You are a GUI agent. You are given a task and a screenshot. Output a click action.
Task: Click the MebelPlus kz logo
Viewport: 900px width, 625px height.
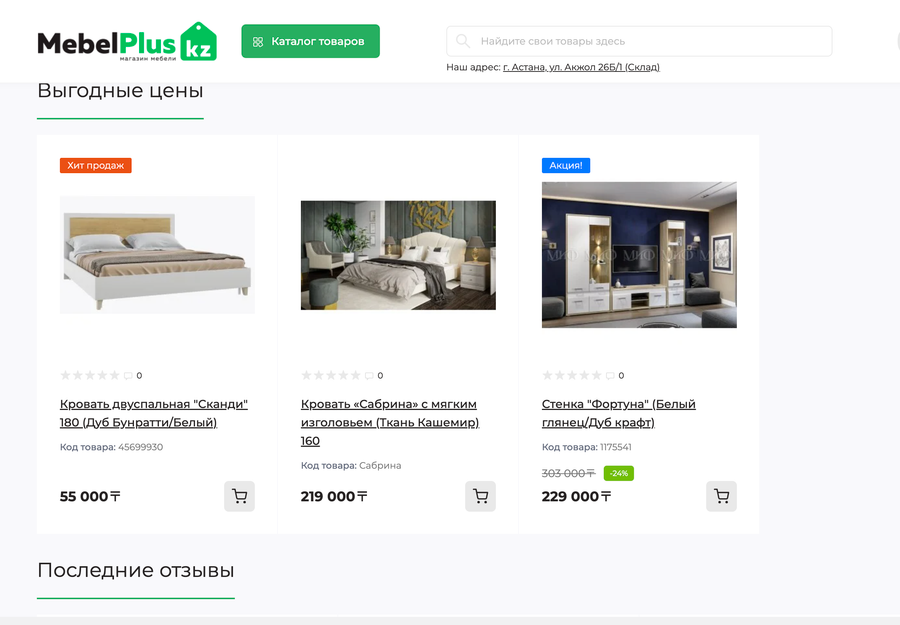(127, 41)
